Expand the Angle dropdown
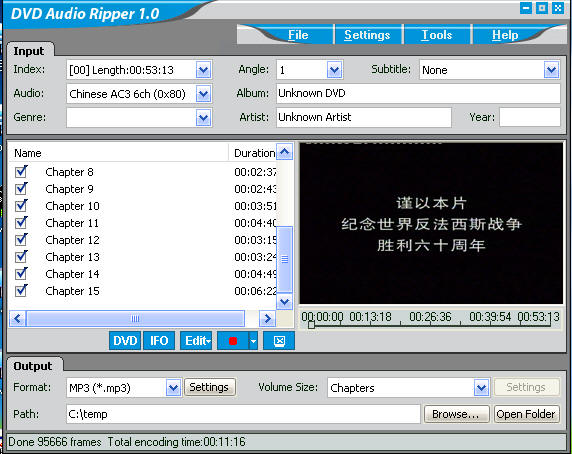Viewport: 572px width, 454px height. point(334,70)
